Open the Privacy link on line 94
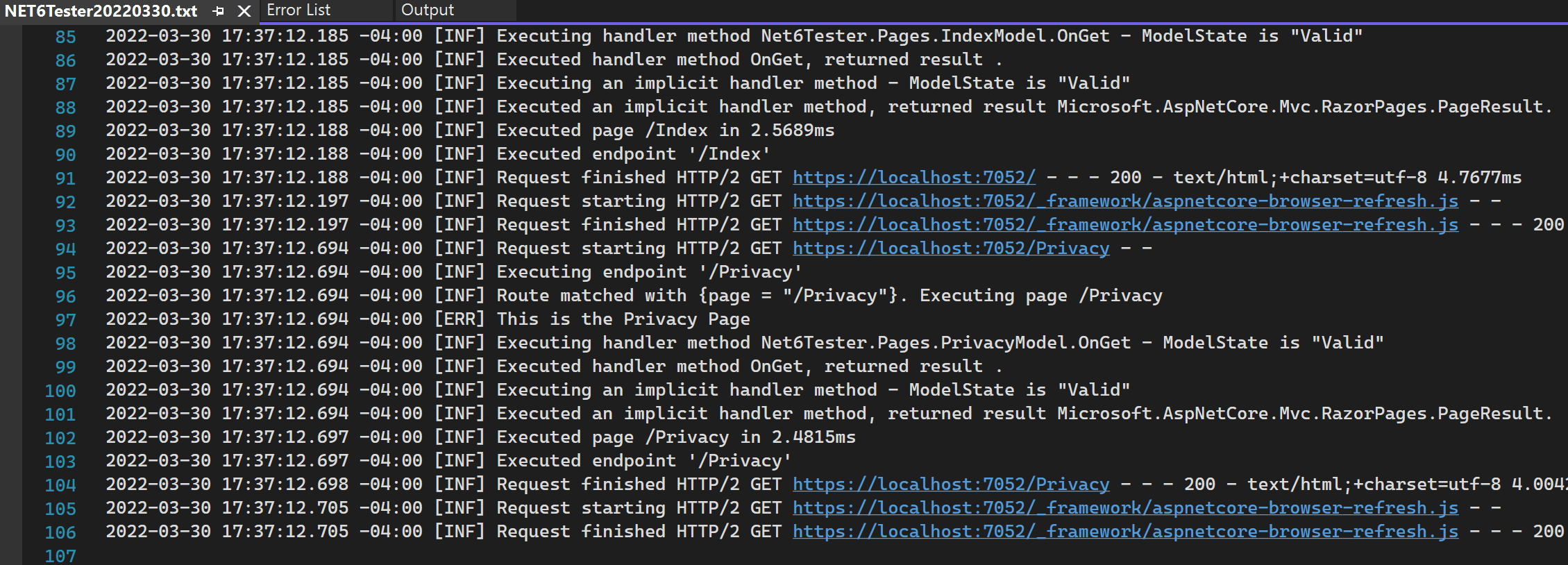The width and height of the screenshot is (1568, 565). 950,248
